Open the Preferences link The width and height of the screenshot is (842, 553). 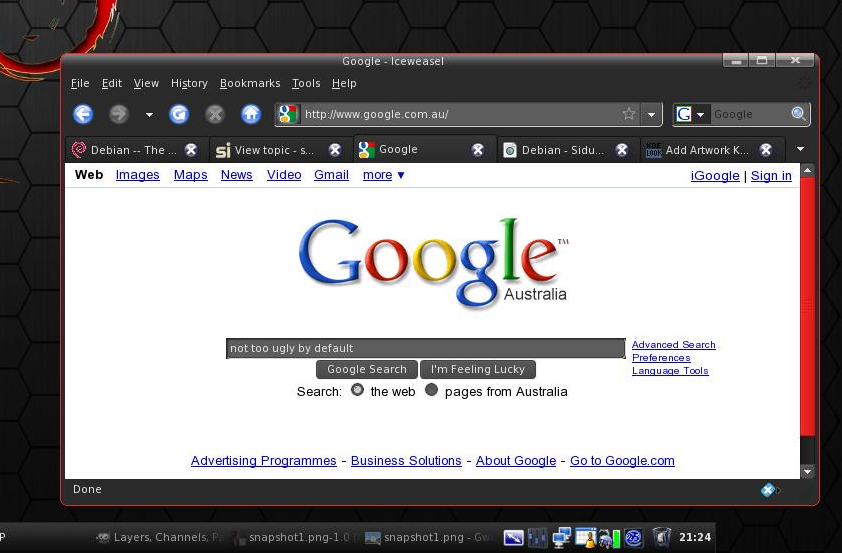[661, 358]
